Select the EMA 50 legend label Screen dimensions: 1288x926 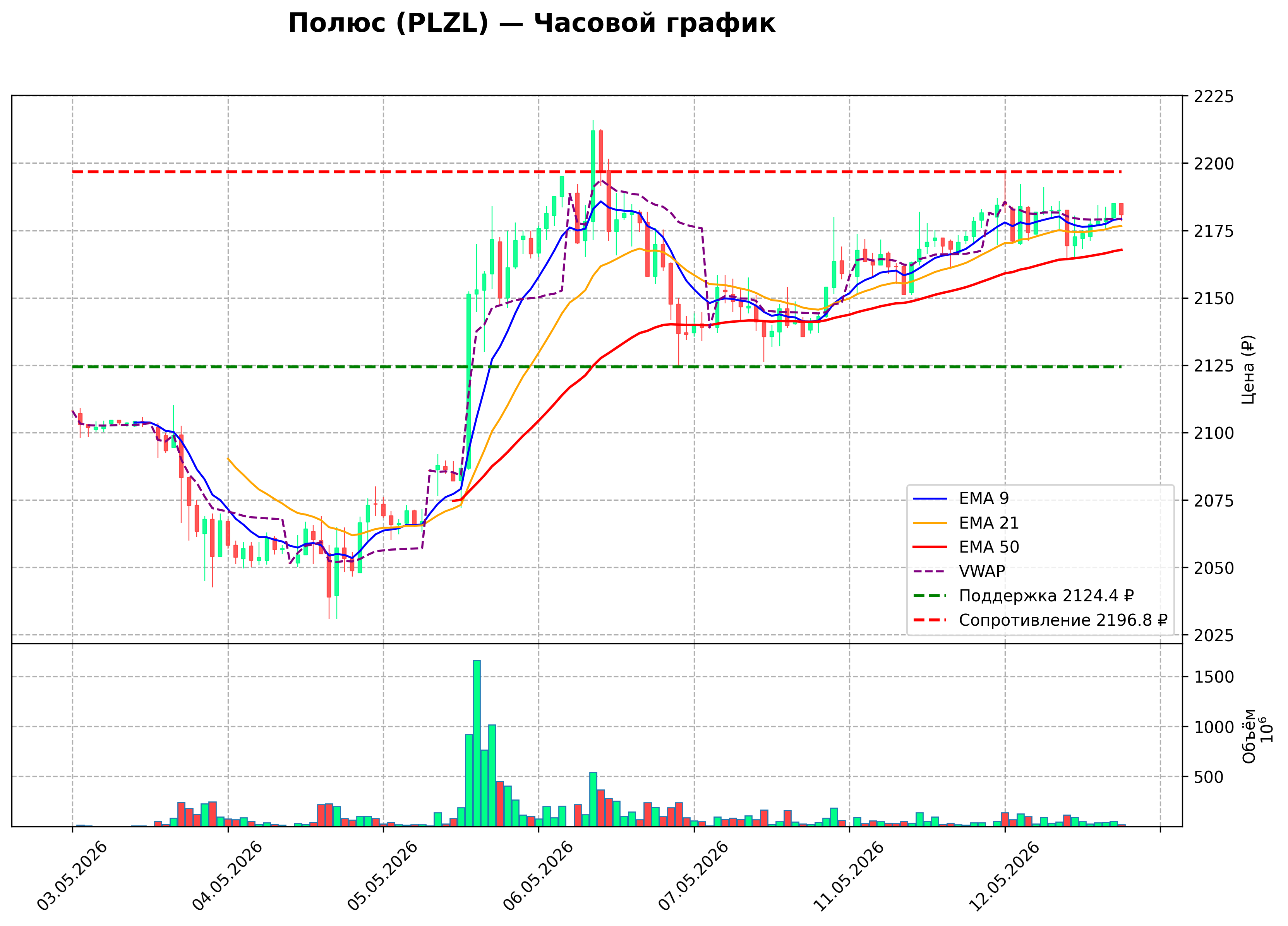[989, 547]
